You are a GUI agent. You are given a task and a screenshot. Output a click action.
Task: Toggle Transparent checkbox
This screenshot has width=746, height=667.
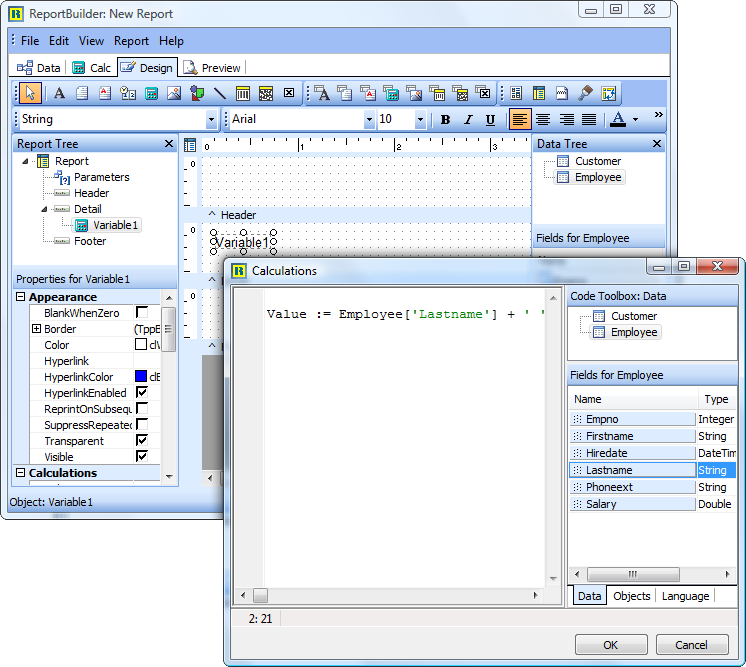(142, 440)
